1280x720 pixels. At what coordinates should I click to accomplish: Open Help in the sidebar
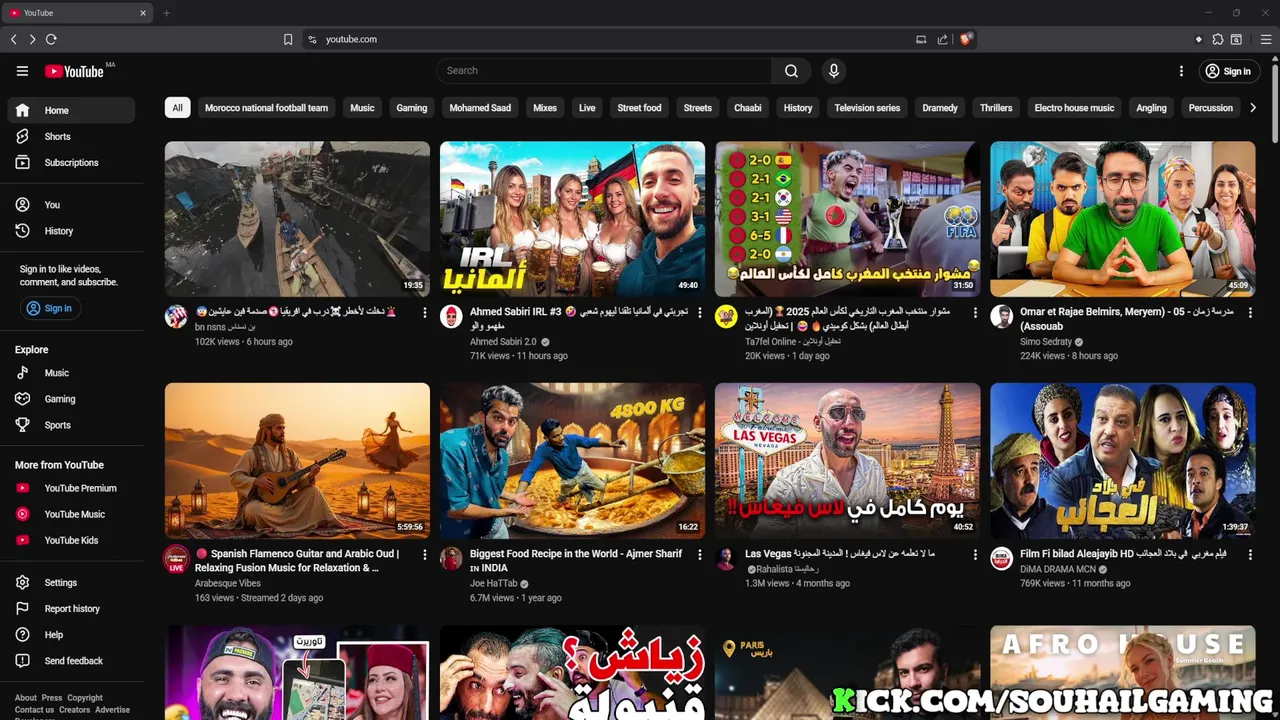tap(70, 634)
